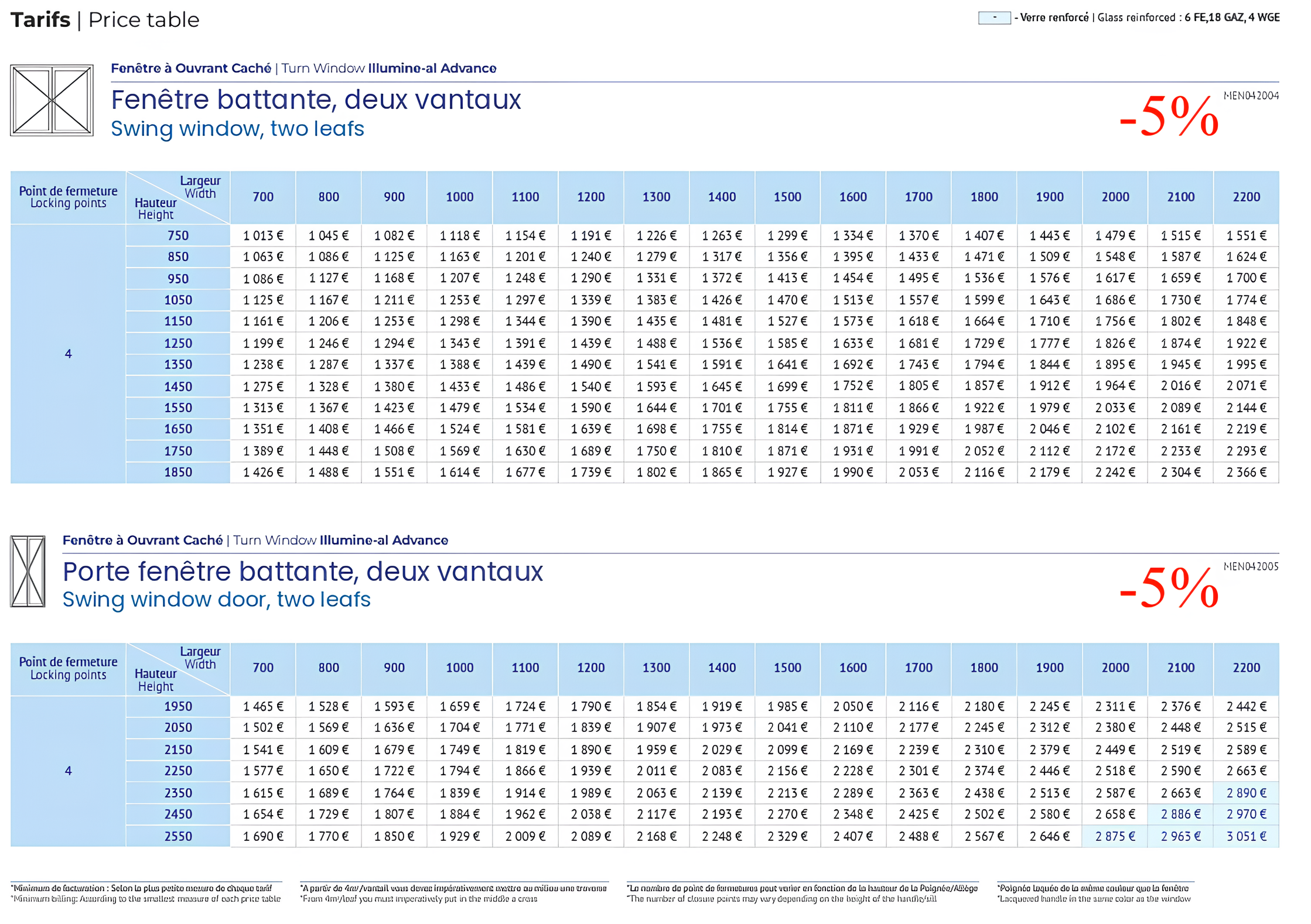Click the two-leaf swing window icon
1311x924 pixels.
coord(52,100)
